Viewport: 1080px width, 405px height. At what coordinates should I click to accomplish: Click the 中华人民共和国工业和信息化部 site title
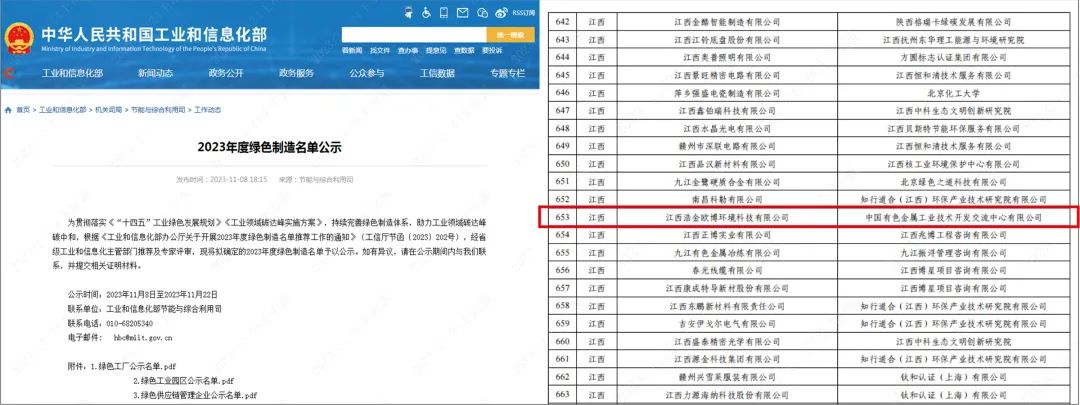154,34
